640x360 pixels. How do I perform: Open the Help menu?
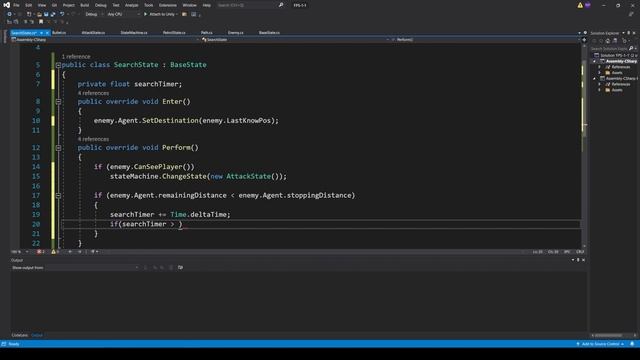point(207,5)
